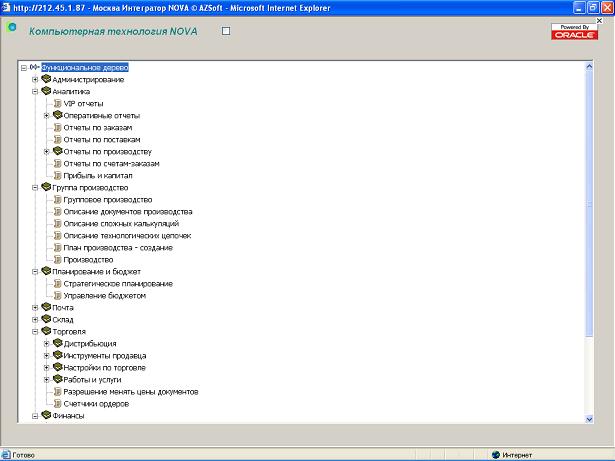Click the Администрирование folder icon
Screen dimensions: 615x461
point(46,79)
